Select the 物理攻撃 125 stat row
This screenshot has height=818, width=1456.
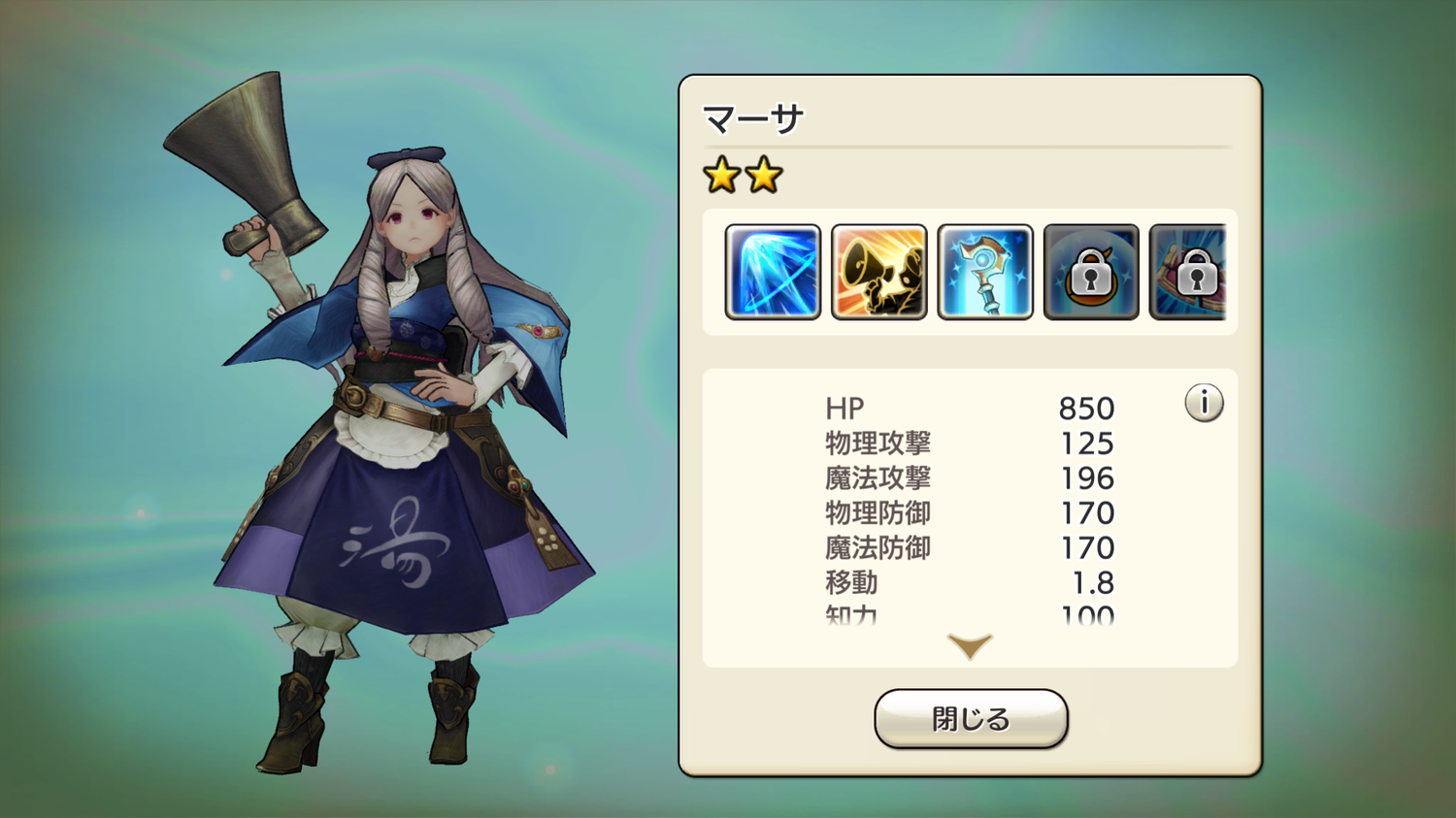970,443
